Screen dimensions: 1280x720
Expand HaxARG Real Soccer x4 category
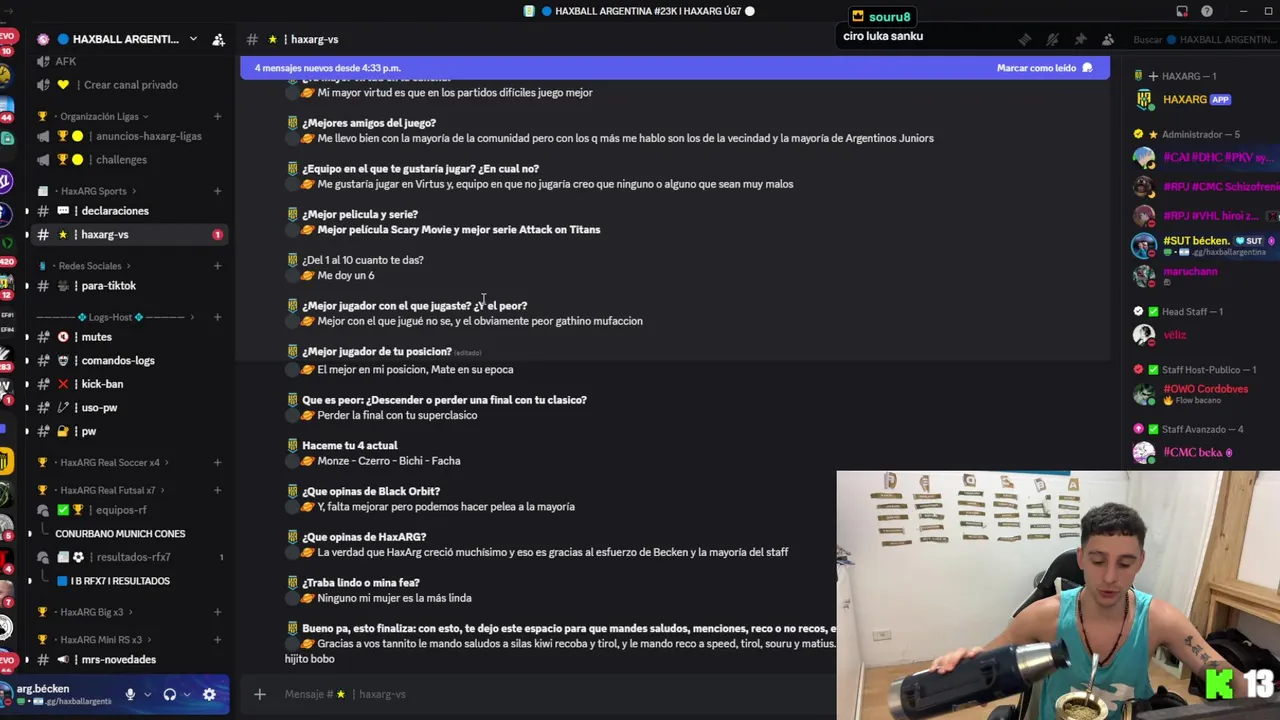pyautogui.click(x=110, y=462)
